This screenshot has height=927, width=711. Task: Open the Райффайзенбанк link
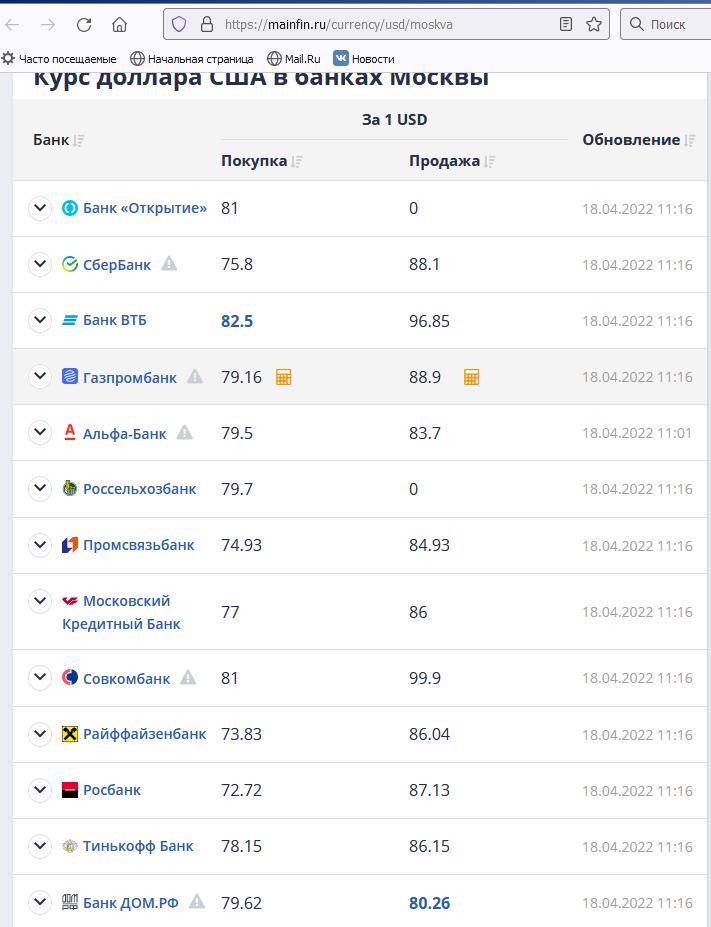pos(145,734)
